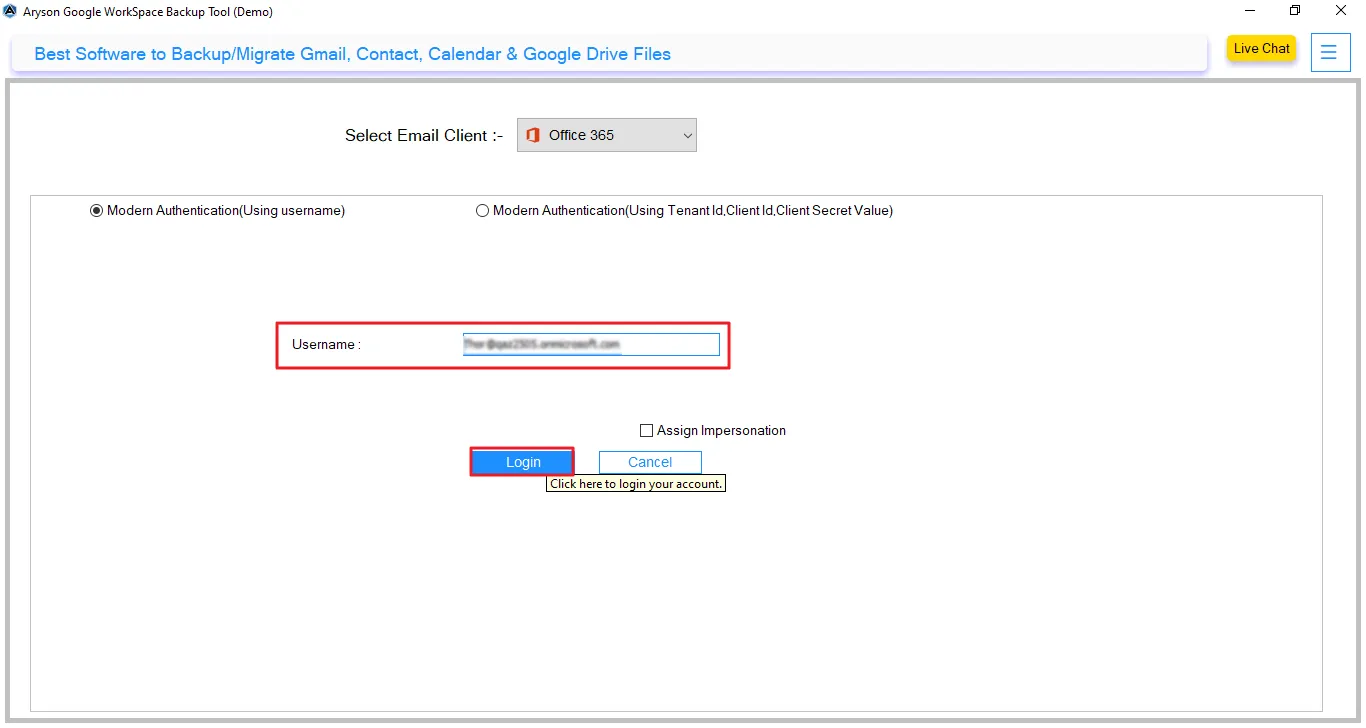Open Live Chat support
Viewport: 1366px width, 728px height.
[x=1261, y=49]
